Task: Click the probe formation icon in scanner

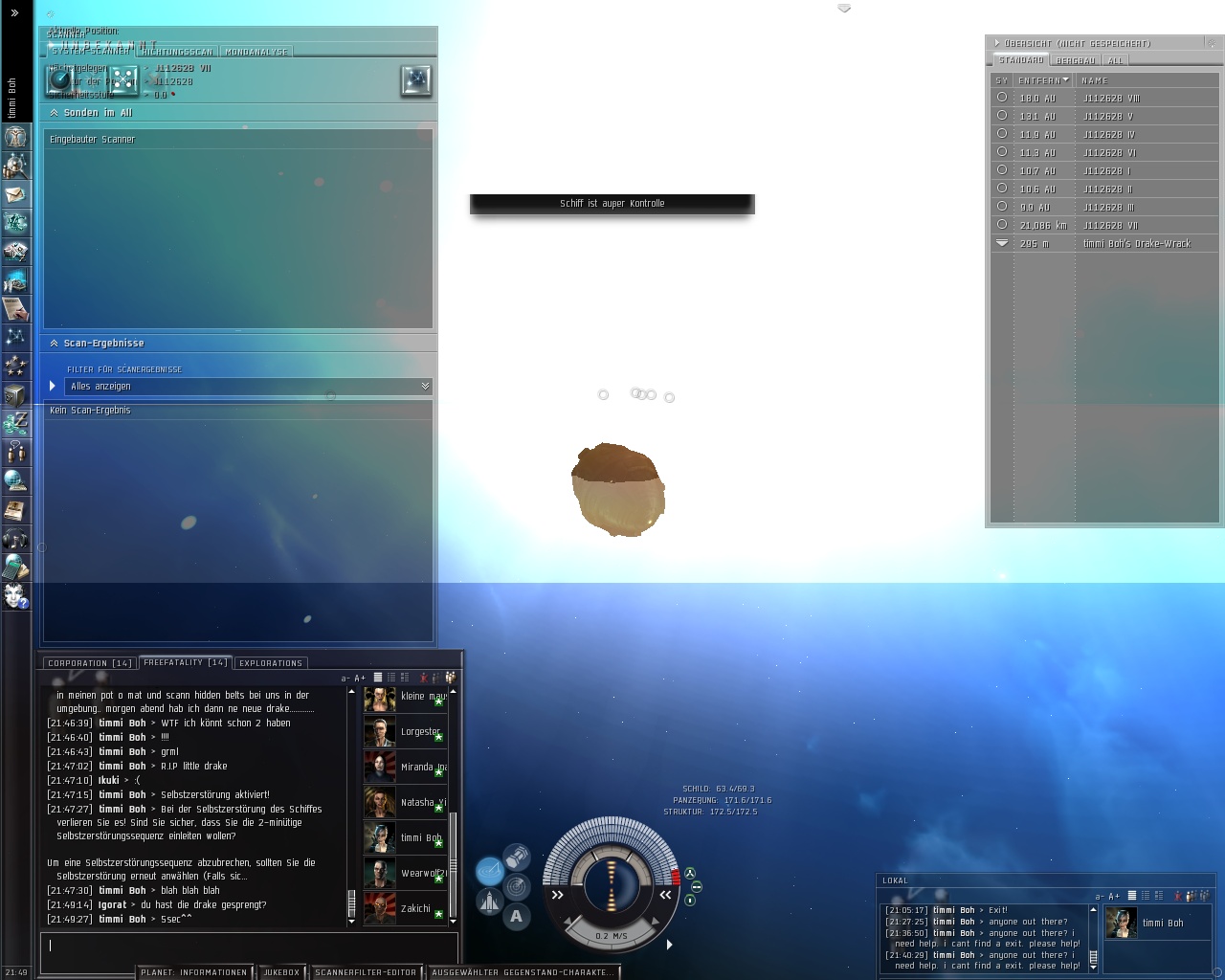Action: tap(123, 80)
